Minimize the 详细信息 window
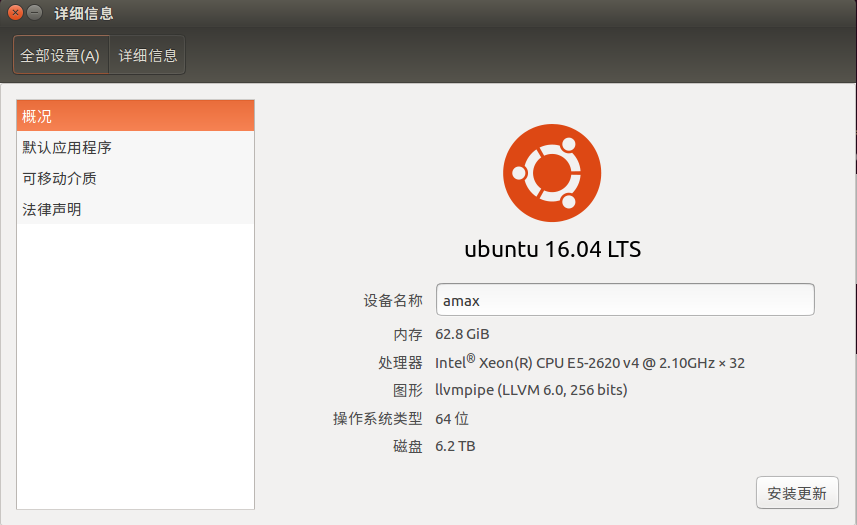 34,12
